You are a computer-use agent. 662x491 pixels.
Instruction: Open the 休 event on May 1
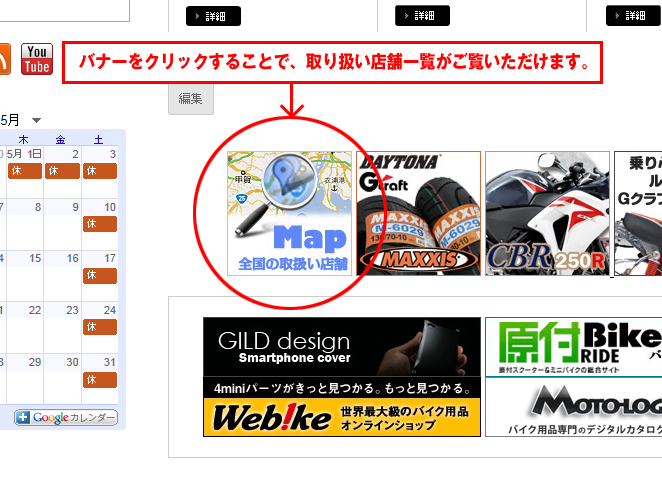point(25,171)
